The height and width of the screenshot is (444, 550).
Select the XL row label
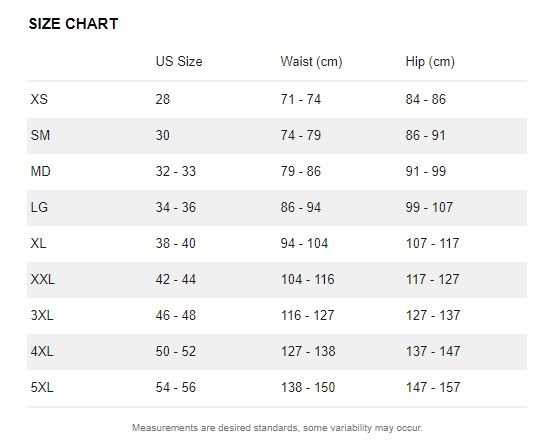click(38, 243)
